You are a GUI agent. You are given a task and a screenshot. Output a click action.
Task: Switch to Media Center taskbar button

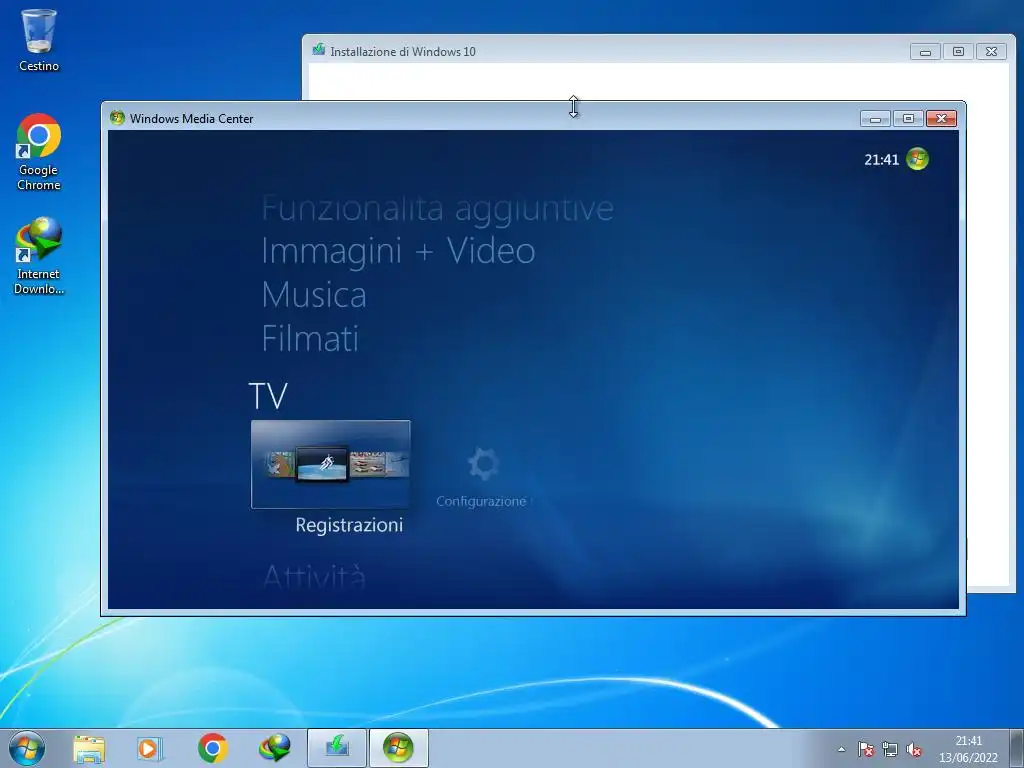(398, 748)
